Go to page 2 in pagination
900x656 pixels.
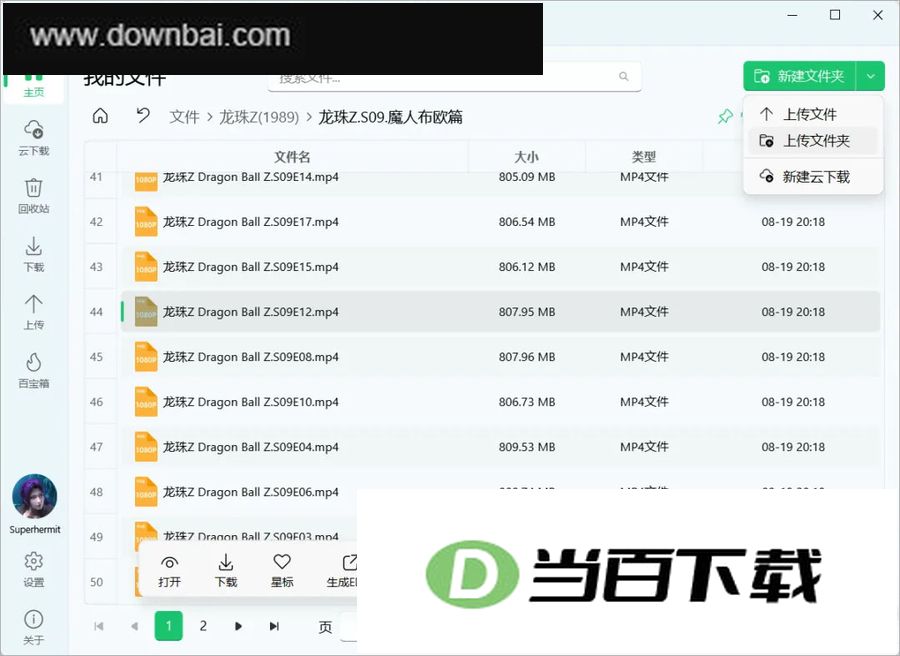(203, 626)
